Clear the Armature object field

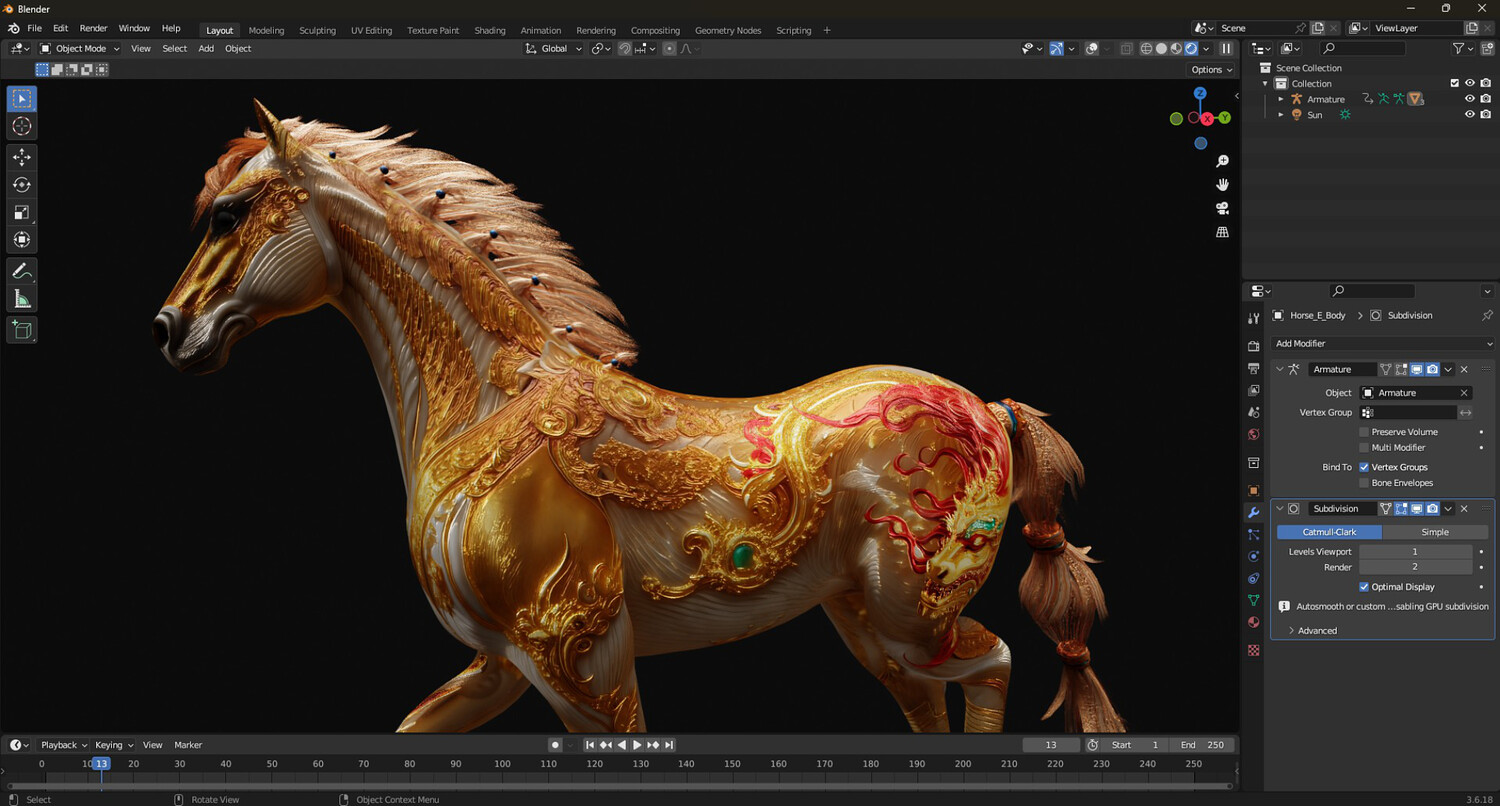tap(1464, 393)
